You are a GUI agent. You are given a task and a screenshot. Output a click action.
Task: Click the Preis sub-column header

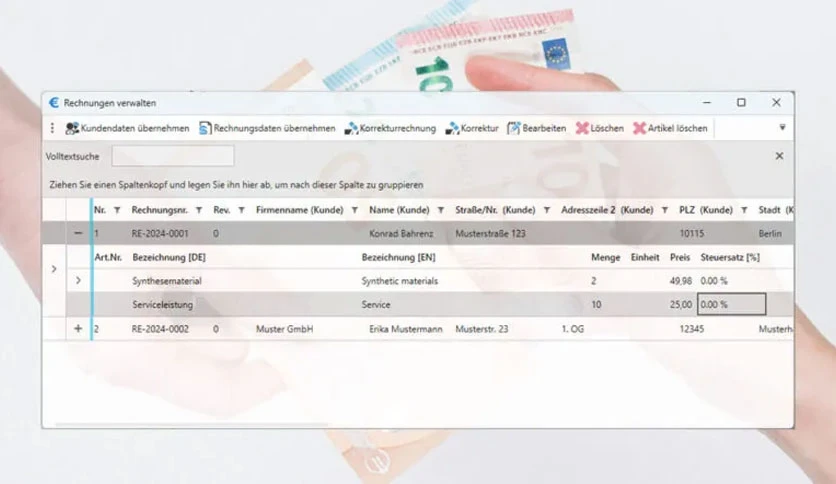click(680, 257)
